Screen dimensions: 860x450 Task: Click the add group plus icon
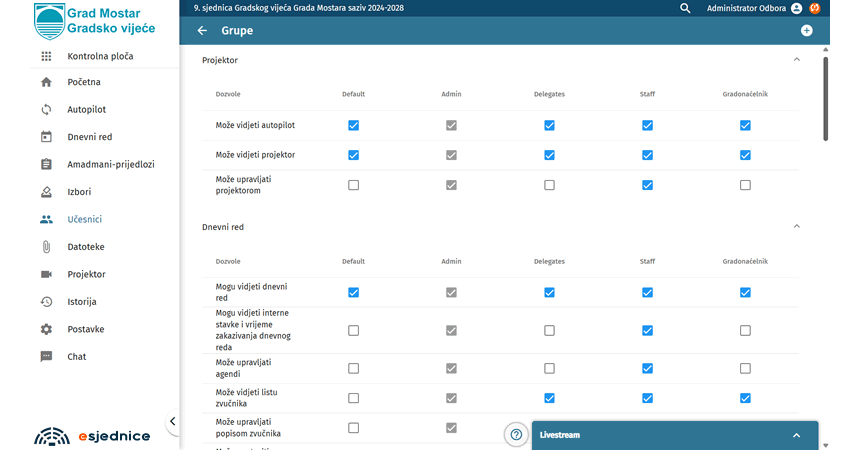806,31
